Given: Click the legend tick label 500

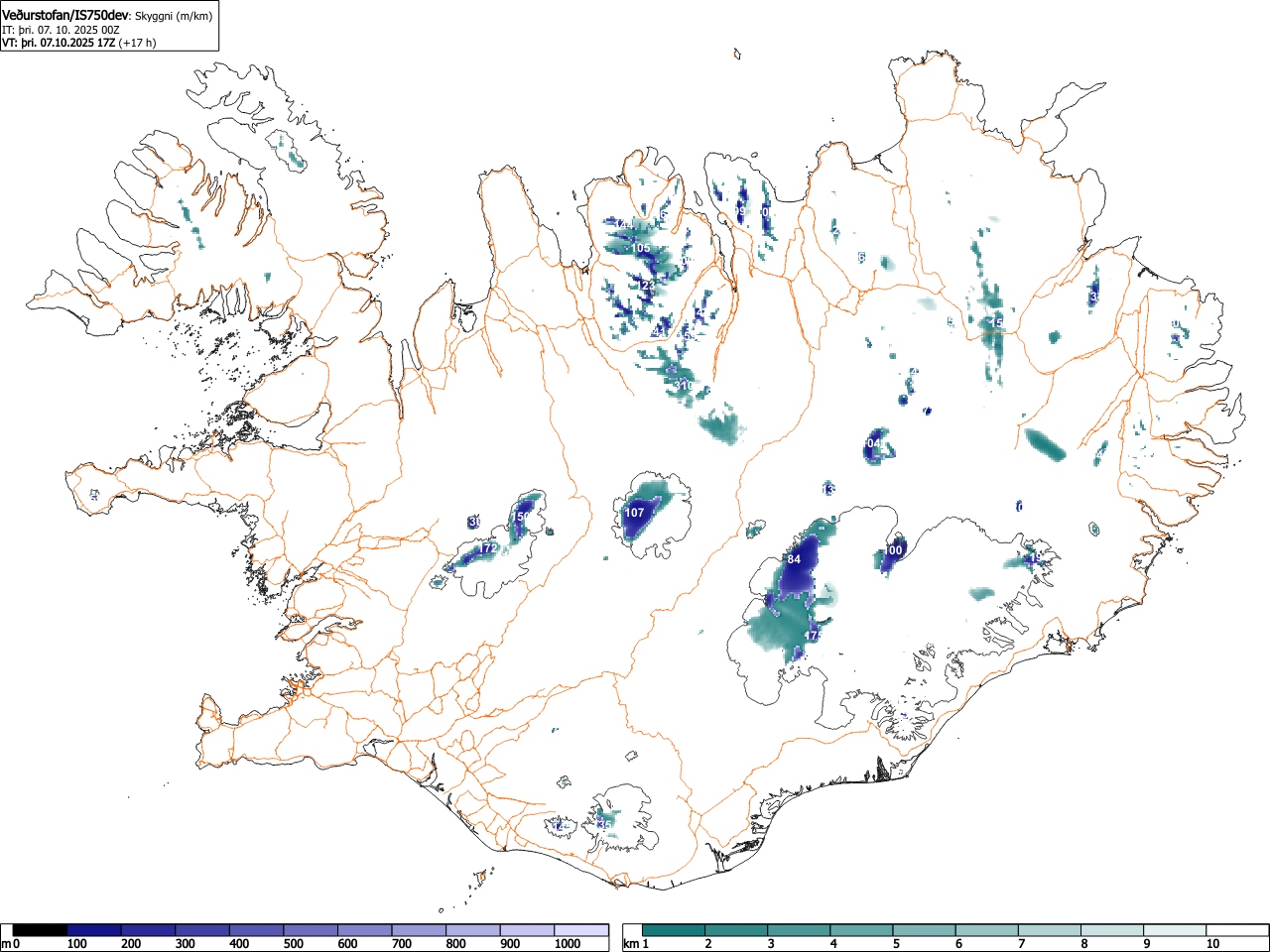Looking at the screenshot, I should 293,944.
